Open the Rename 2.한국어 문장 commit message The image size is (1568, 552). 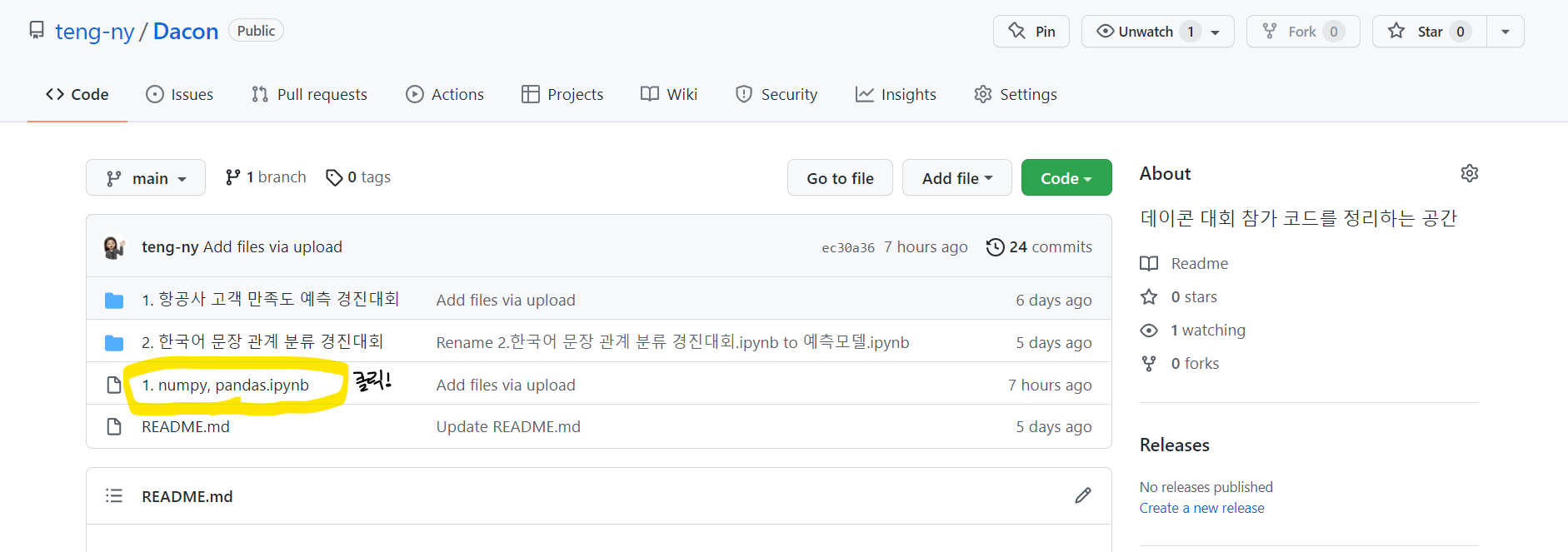point(672,342)
